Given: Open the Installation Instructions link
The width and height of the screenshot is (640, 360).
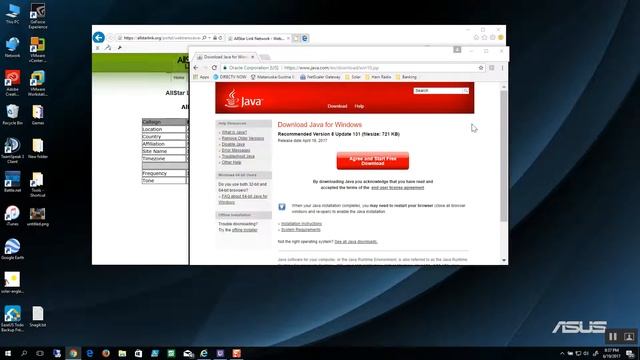Looking at the screenshot, I should 301,224.
